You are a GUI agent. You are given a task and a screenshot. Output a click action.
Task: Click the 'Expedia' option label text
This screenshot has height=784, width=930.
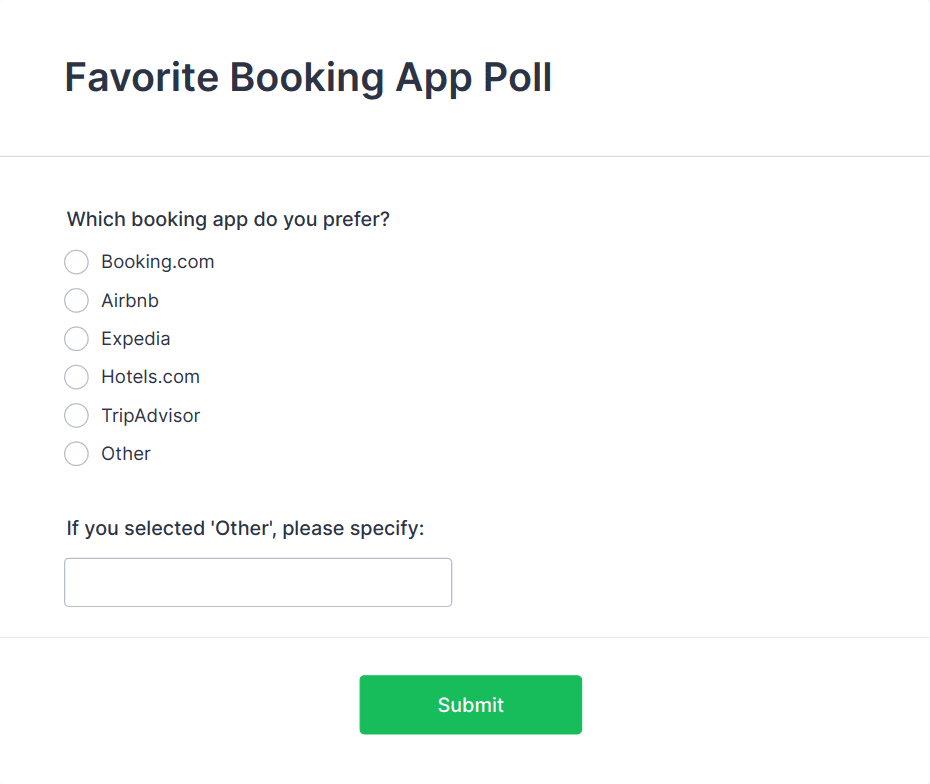pos(135,339)
